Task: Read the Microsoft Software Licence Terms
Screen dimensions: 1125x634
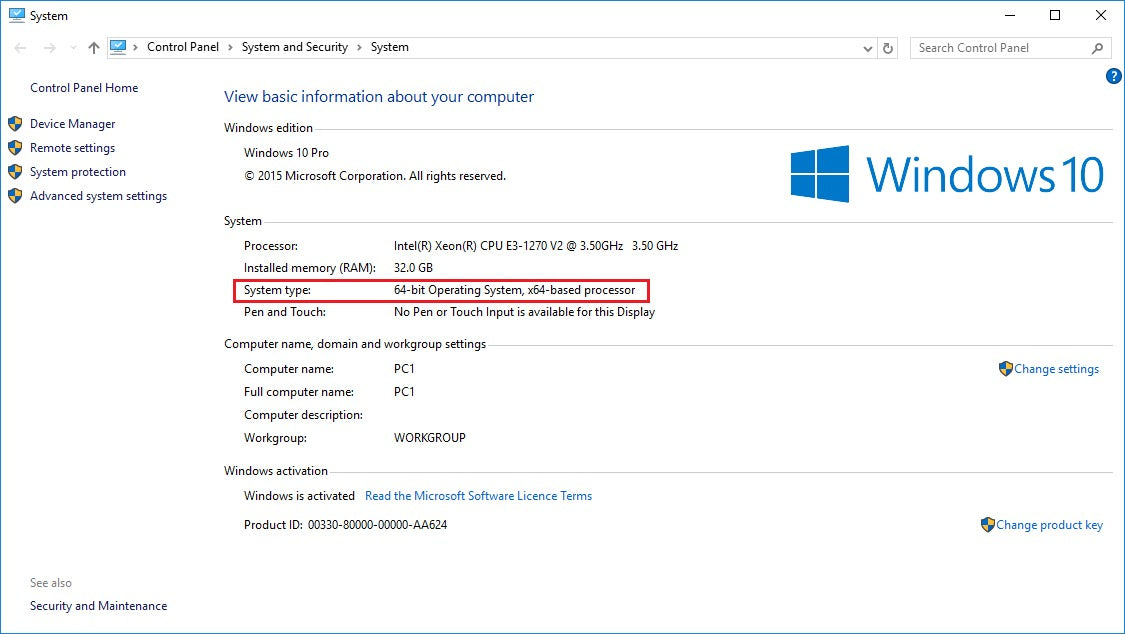Action: click(478, 495)
